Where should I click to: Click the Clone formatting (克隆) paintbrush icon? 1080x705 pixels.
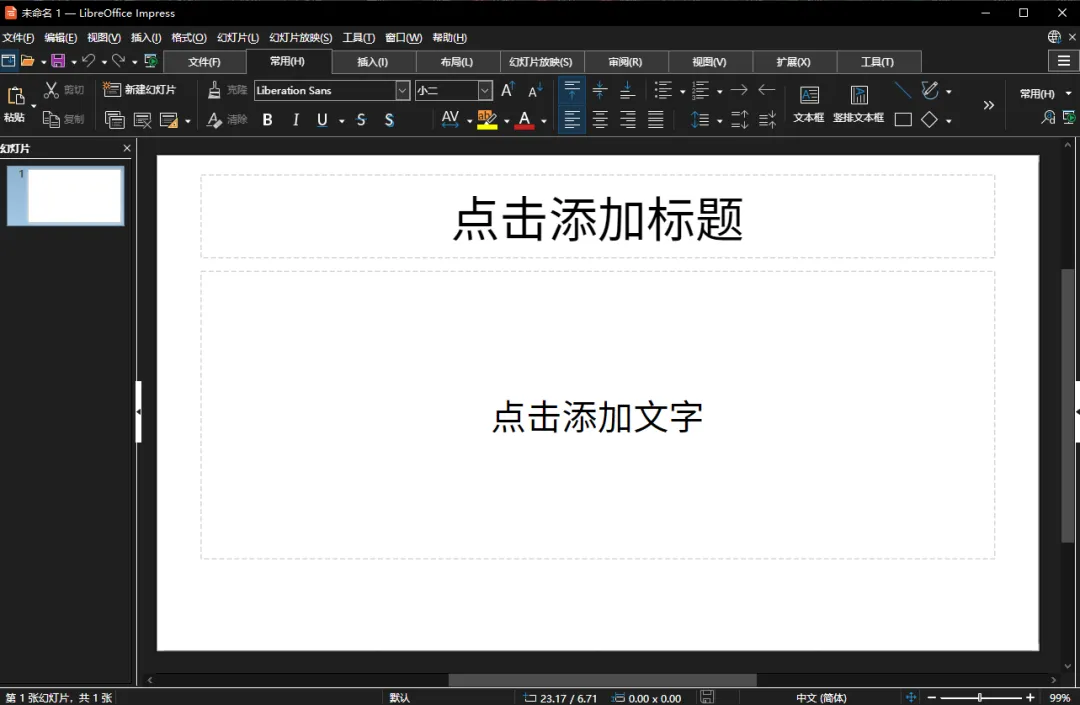click(x=214, y=90)
